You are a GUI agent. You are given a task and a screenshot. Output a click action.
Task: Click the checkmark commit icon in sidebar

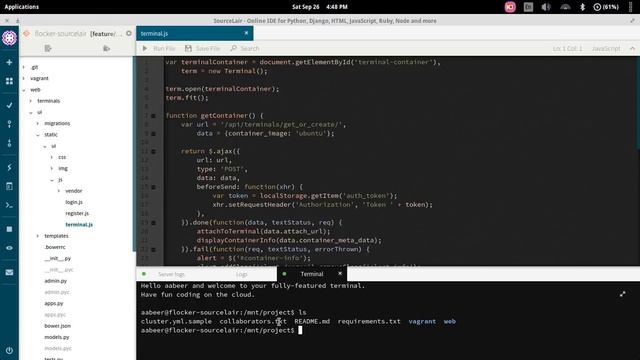pyautogui.click(x=9, y=105)
